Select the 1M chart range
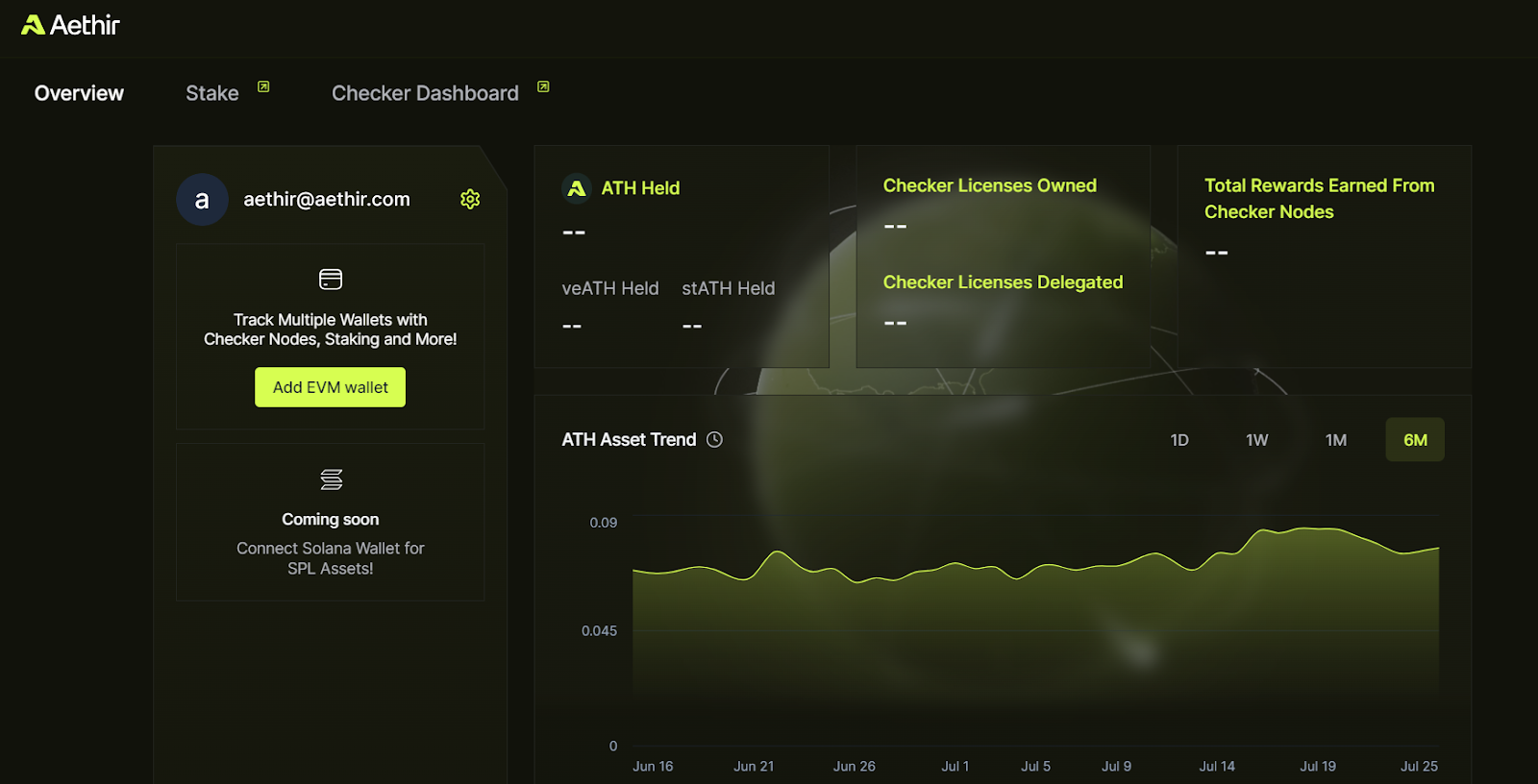The image size is (1538, 784). click(x=1336, y=440)
